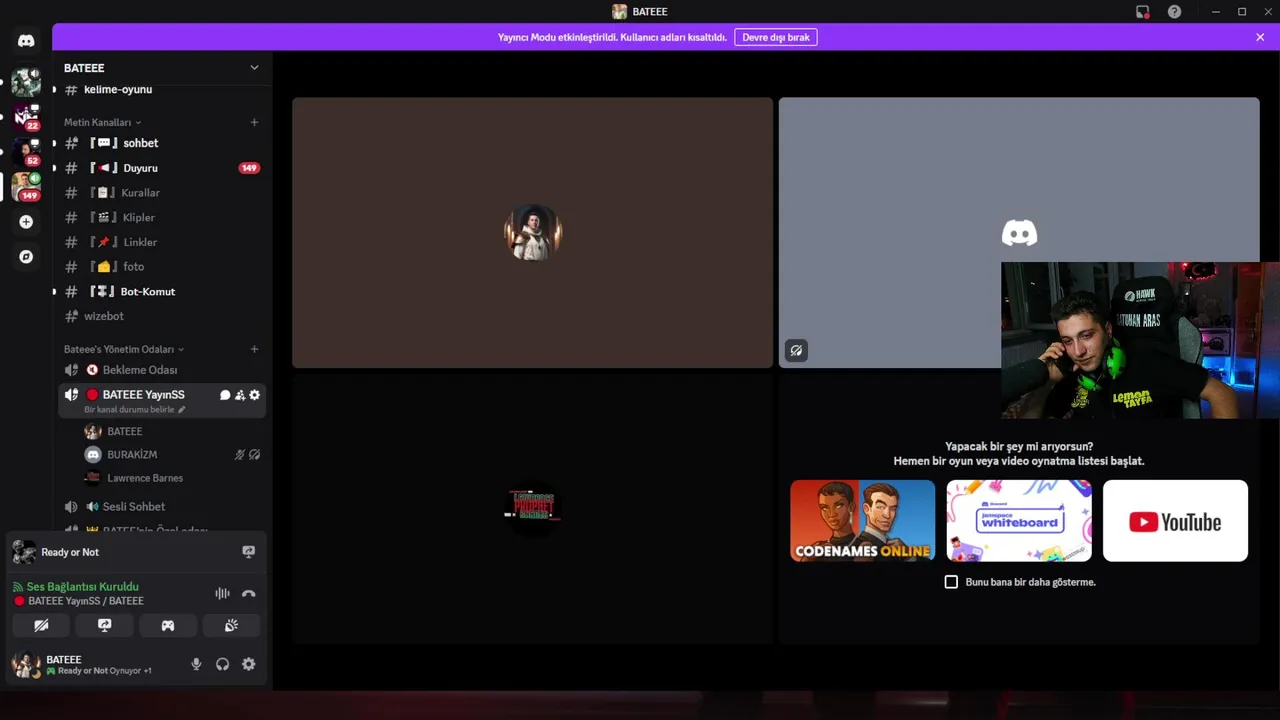Join Sesli Sohbet voice channel
The height and width of the screenshot is (720, 1280).
[160, 507]
